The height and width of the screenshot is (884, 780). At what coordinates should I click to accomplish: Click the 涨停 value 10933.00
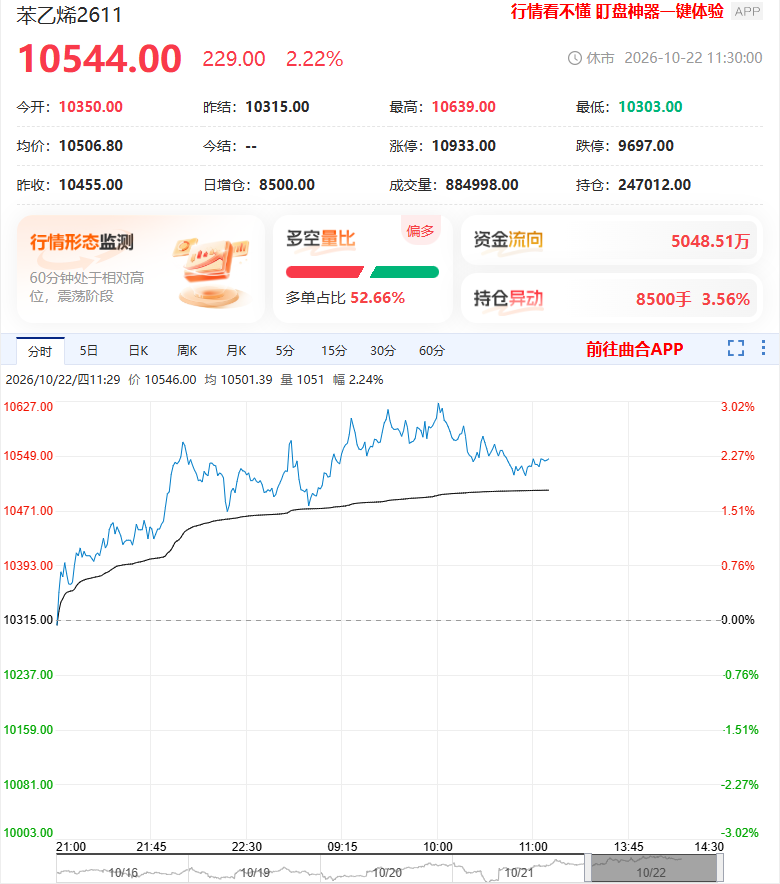[464, 146]
